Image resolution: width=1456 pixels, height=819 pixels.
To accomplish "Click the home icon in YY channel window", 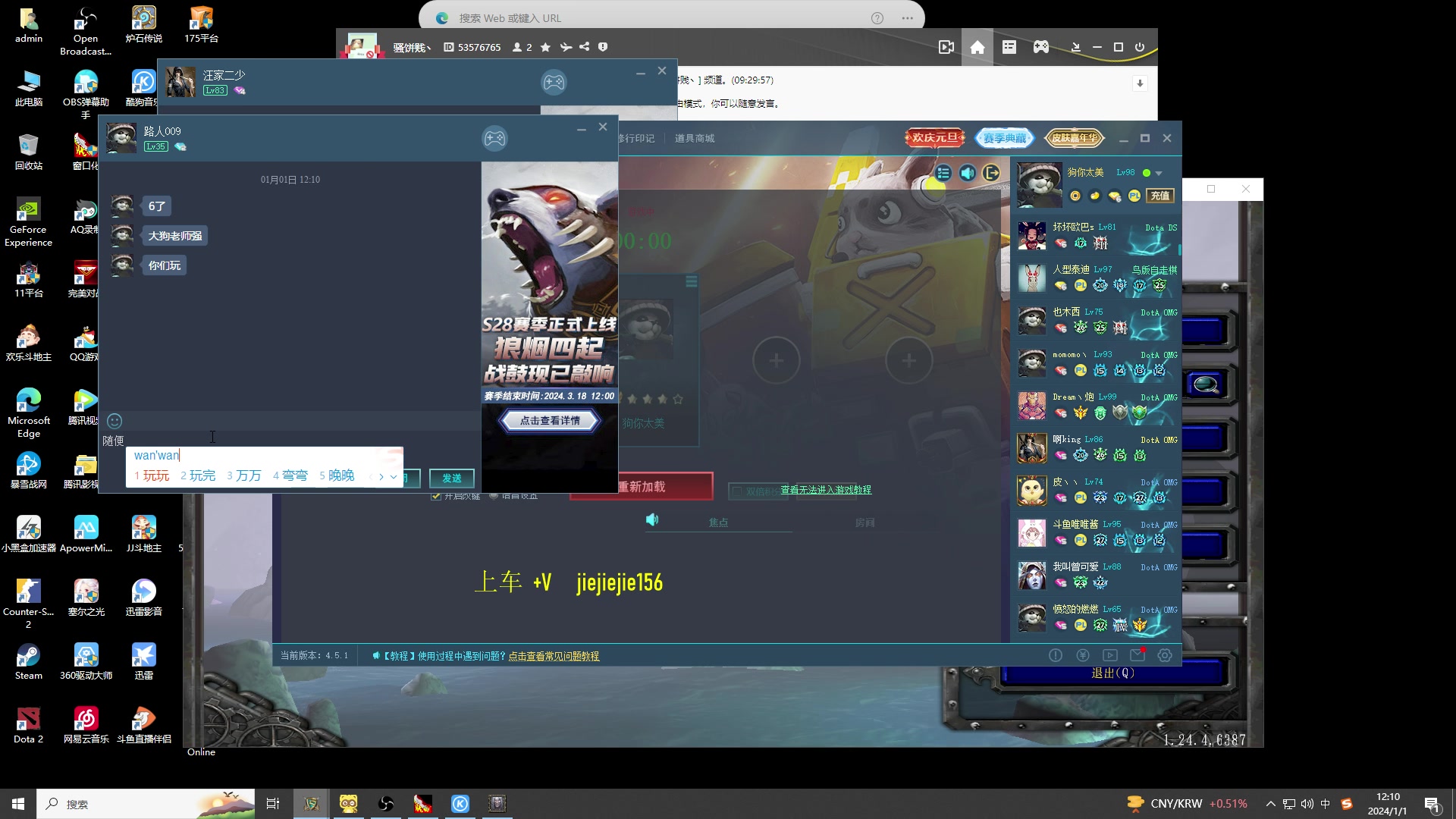I will tap(977, 47).
